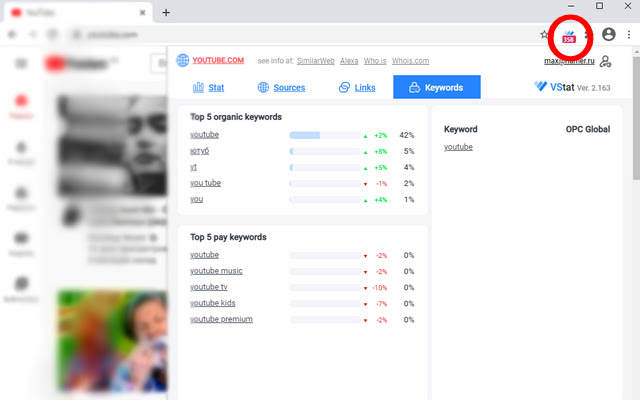Open the colorful second video thumbnail
The height and width of the screenshot is (400, 640).
click(x=113, y=340)
